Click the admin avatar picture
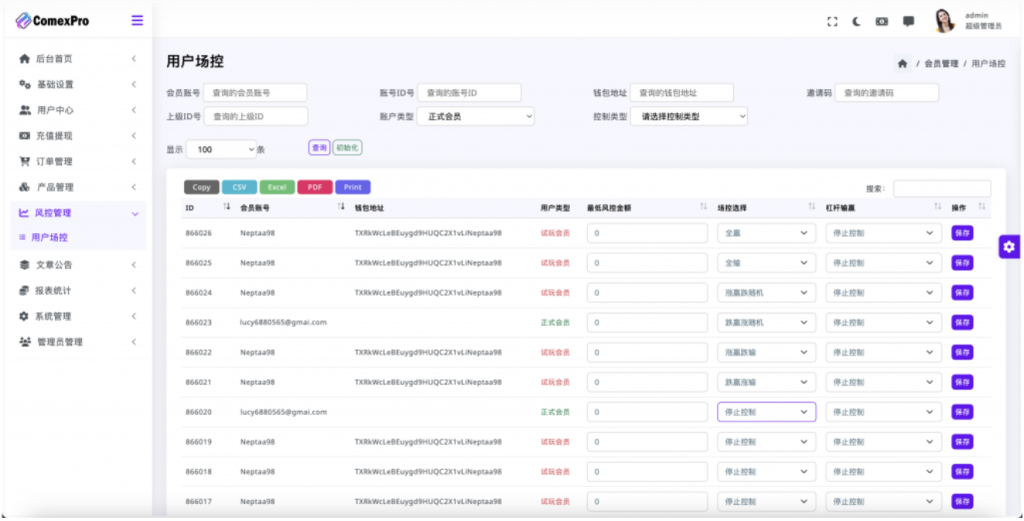The height and width of the screenshot is (521, 1024). pyautogui.click(x=944, y=21)
